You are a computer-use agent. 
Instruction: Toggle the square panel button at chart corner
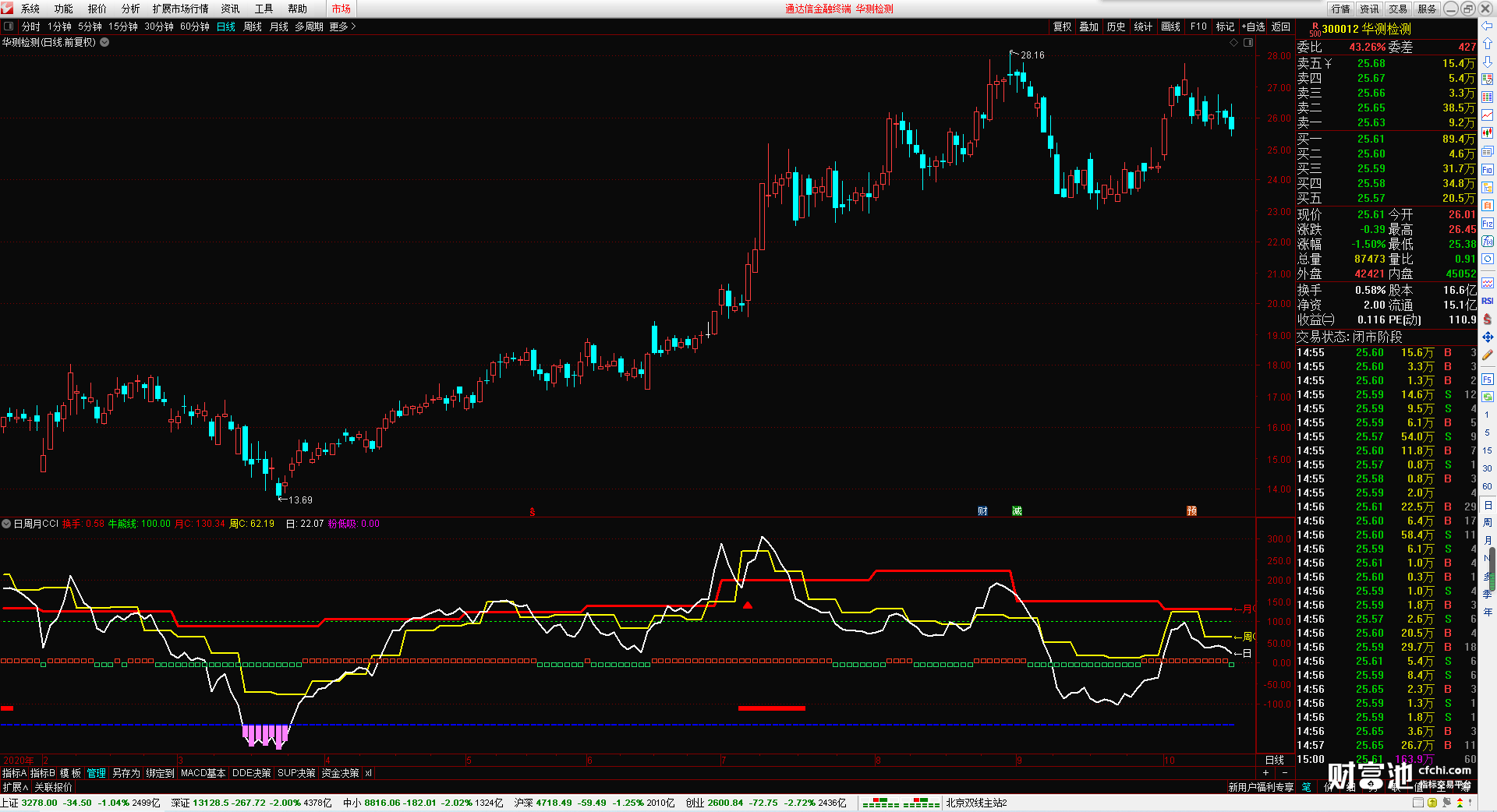pos(1247,43)
